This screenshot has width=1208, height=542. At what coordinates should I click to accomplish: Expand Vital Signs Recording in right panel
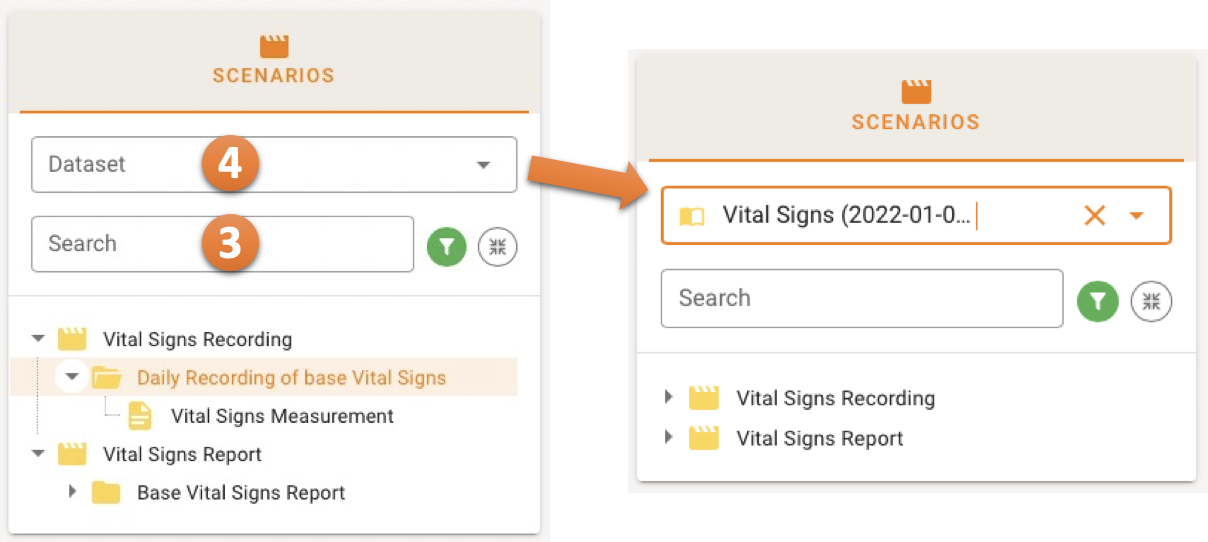(669, 398)
